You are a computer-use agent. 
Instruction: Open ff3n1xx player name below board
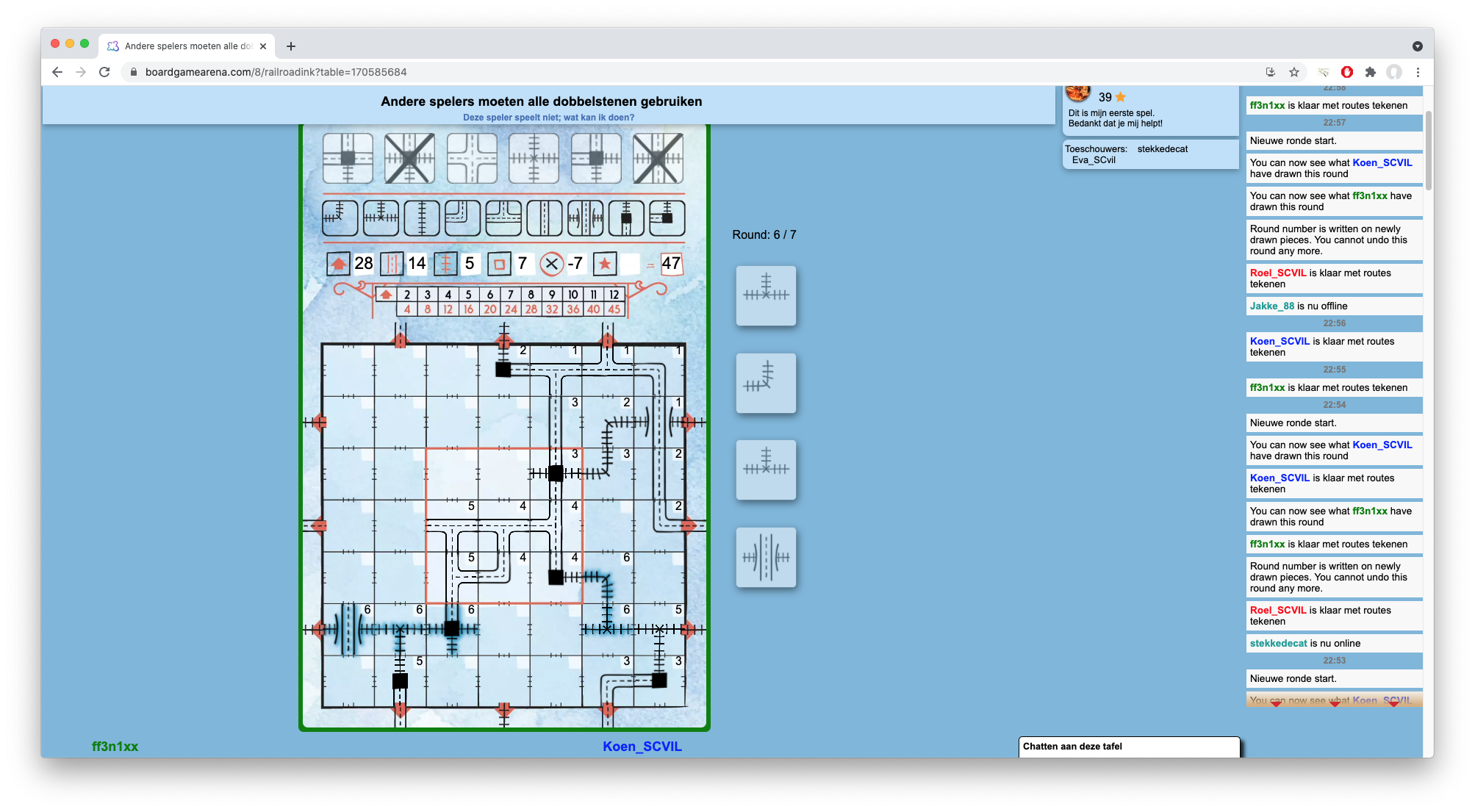pos(115,747)
